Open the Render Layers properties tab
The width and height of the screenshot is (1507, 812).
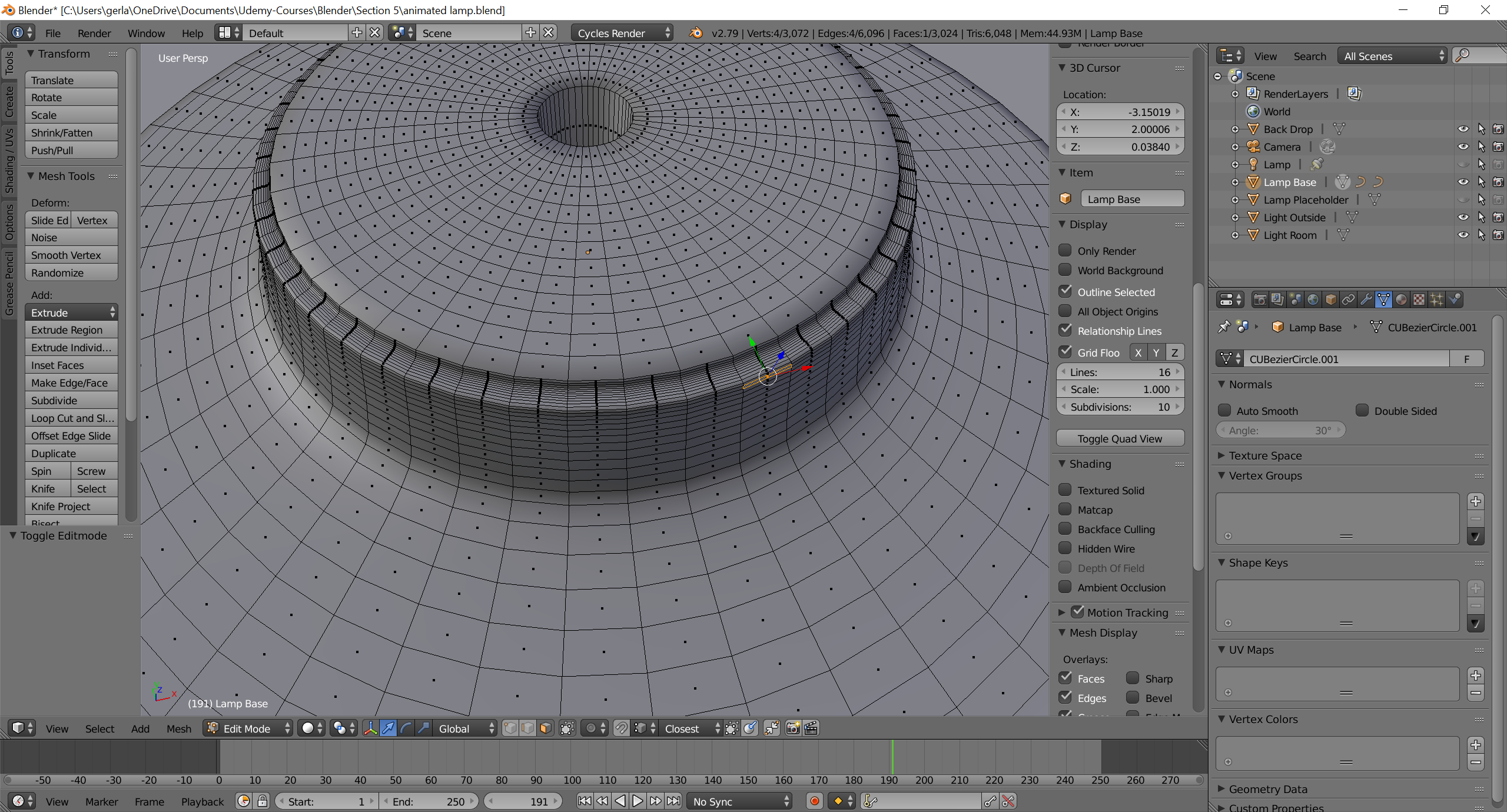pyautogui.click(x=1277, y=299)
